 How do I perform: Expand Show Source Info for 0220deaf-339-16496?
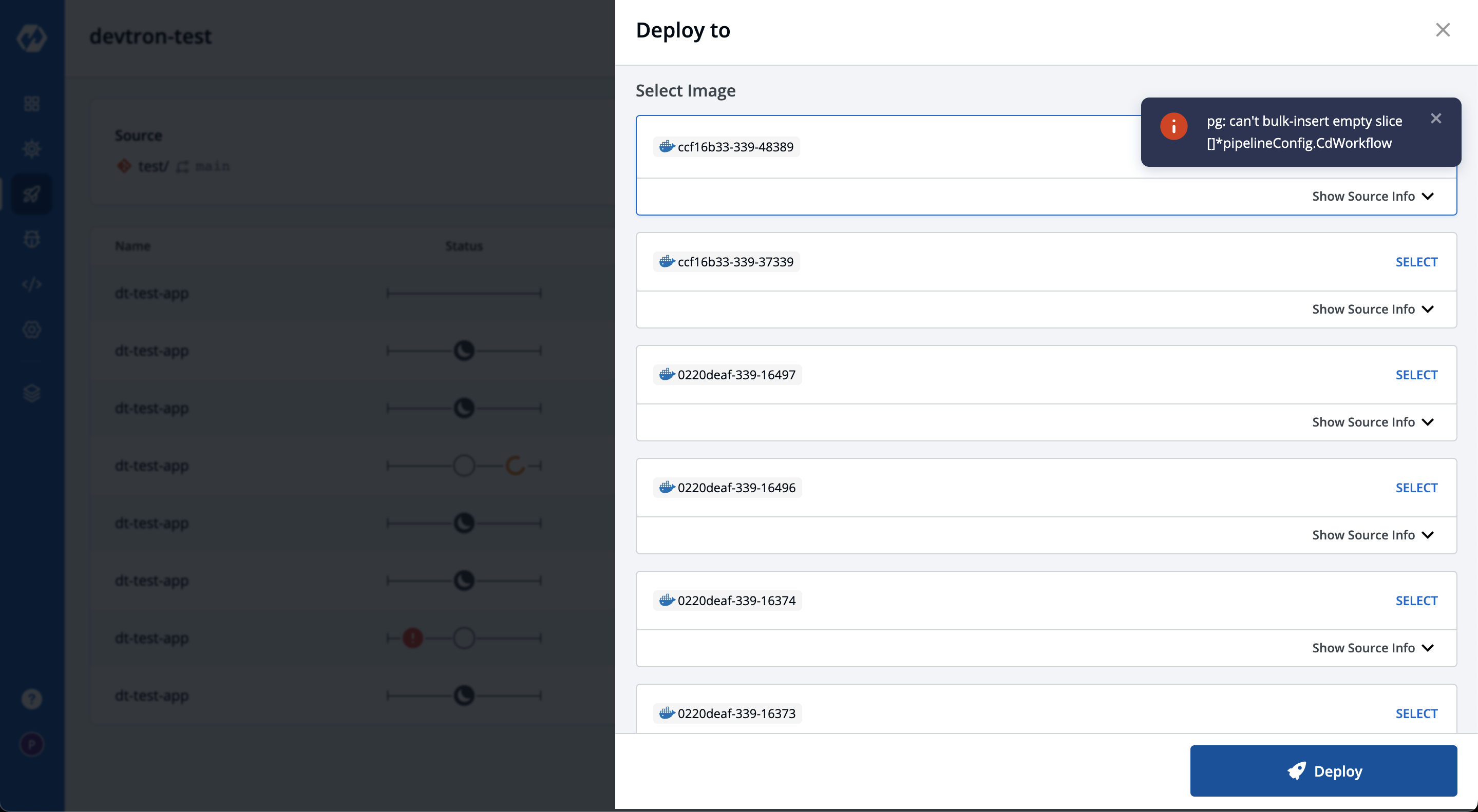(1372, 535)
